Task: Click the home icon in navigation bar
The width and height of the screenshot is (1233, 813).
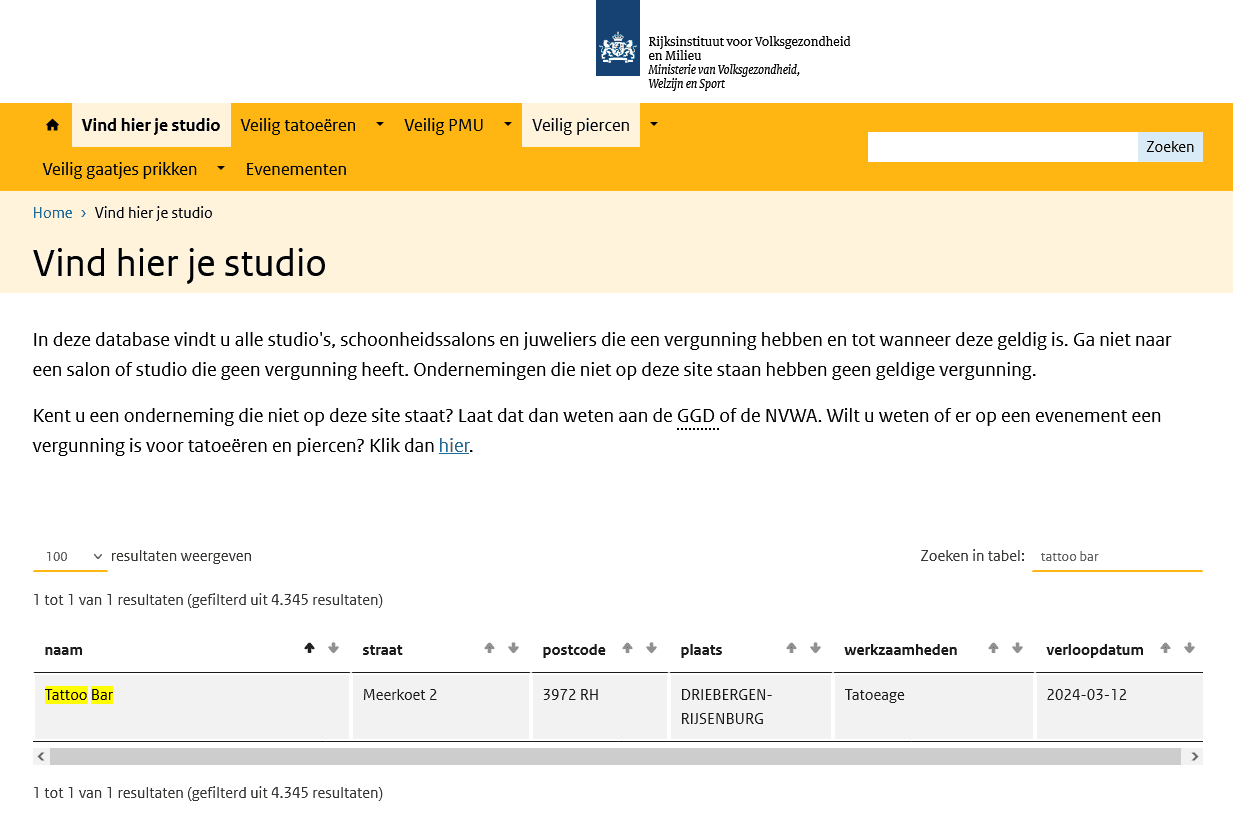Action: point(52,125)
